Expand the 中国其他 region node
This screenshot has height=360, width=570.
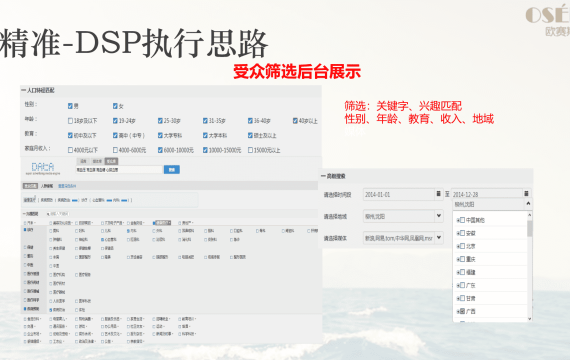458,220
